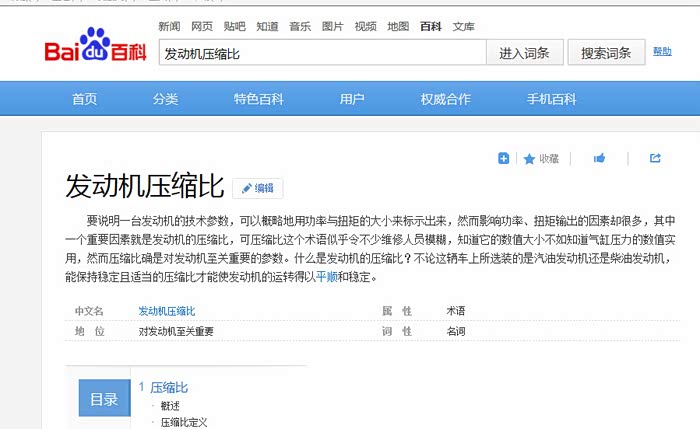Open 特色百科 in the blue nav
The width and height of the screenshot is (700, 429).
[258, 99]
